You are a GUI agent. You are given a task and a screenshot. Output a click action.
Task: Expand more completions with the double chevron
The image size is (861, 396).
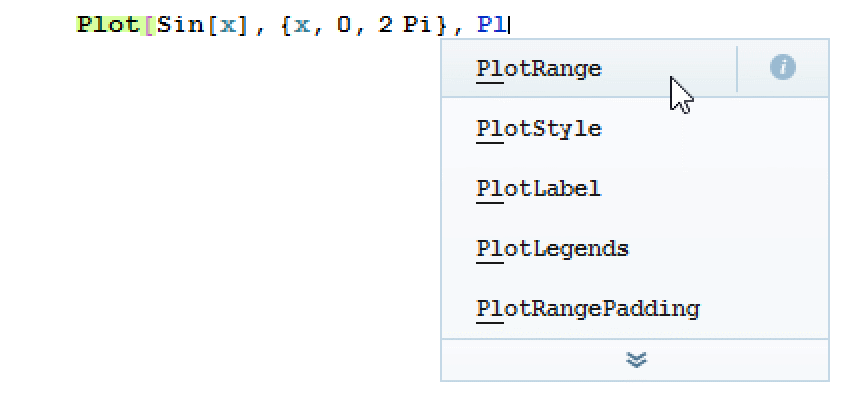coord(636,360)
